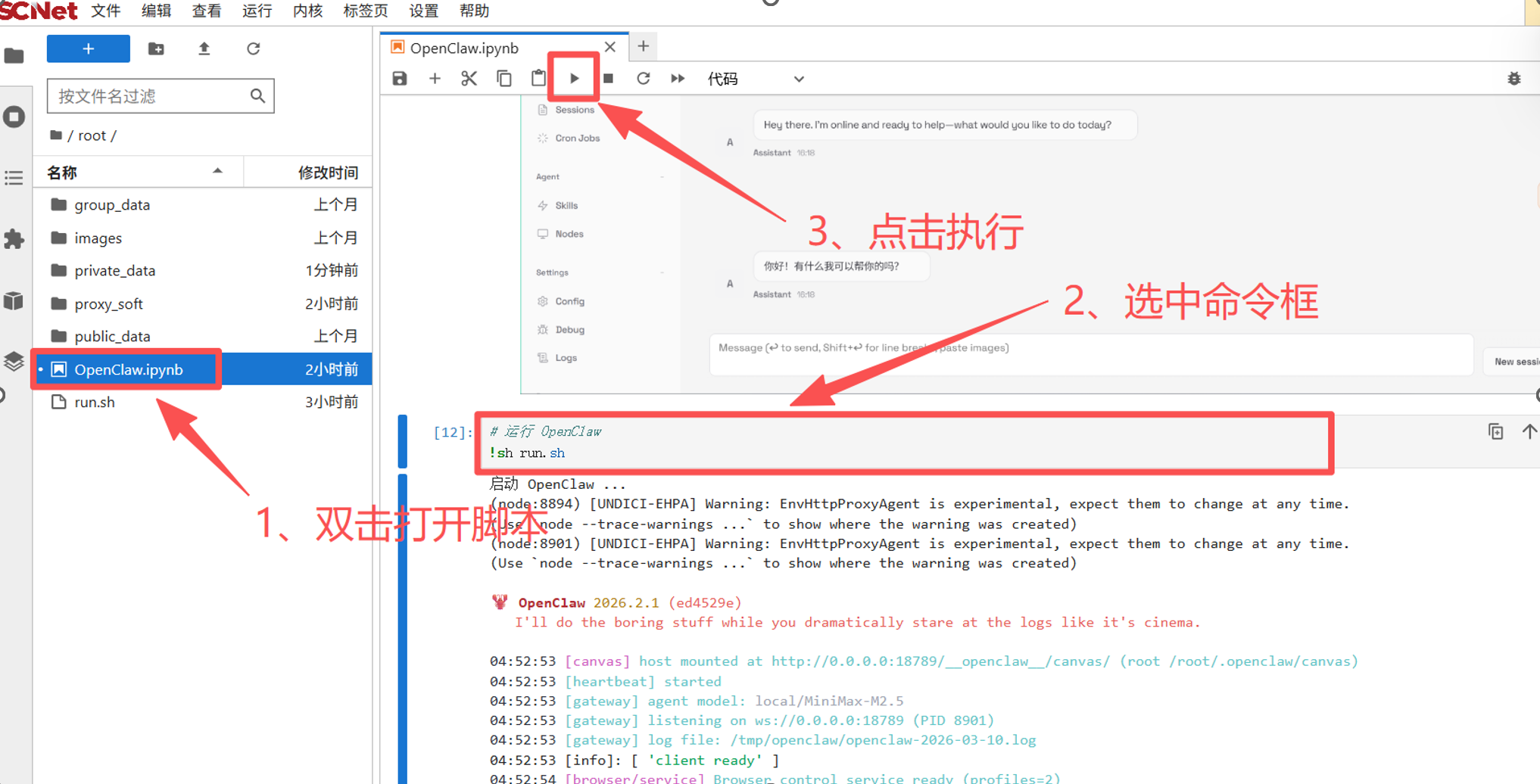Cut the selected cell with scissors icon

469,78
